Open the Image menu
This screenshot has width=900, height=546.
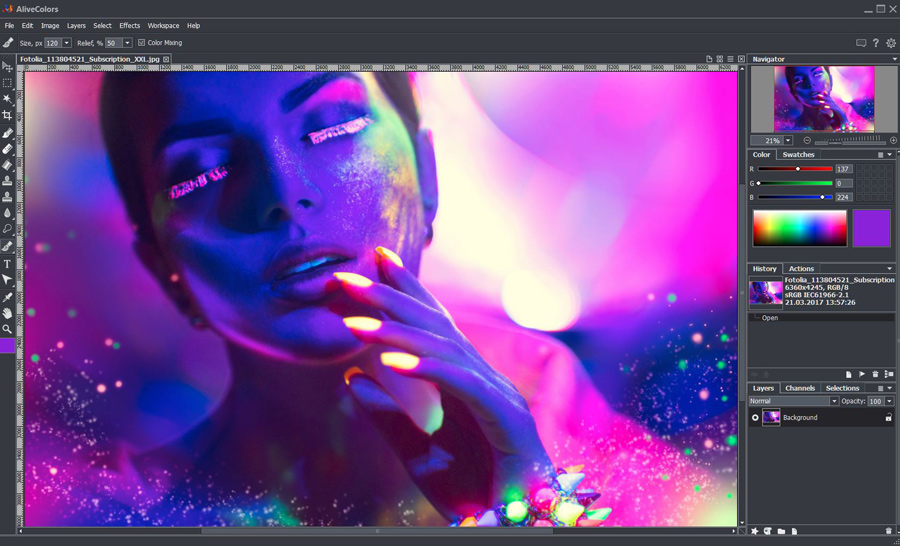click(51, 26)
